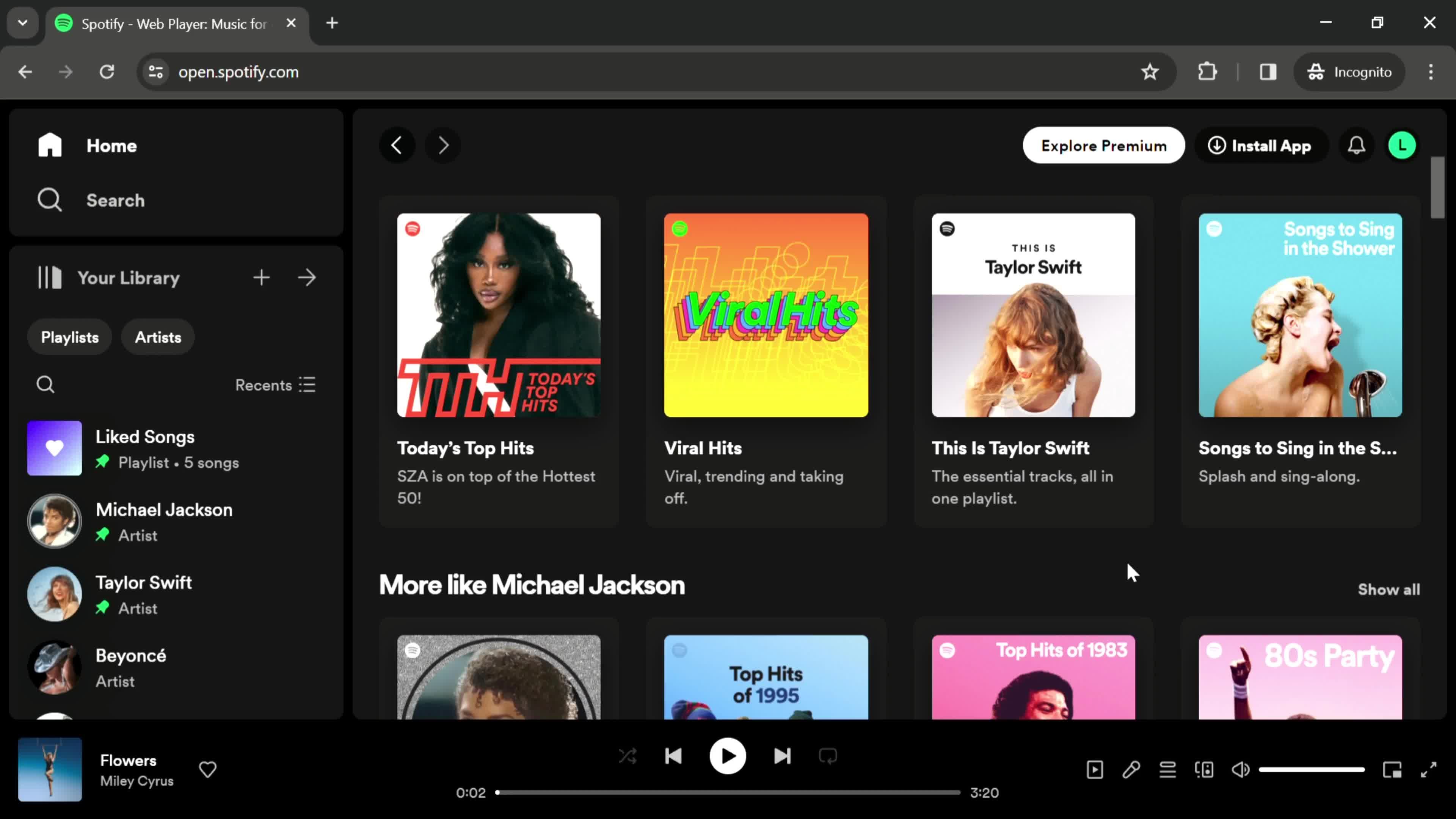Expand Your Library with arrow

pyautogui.click(x=307, y=278)
